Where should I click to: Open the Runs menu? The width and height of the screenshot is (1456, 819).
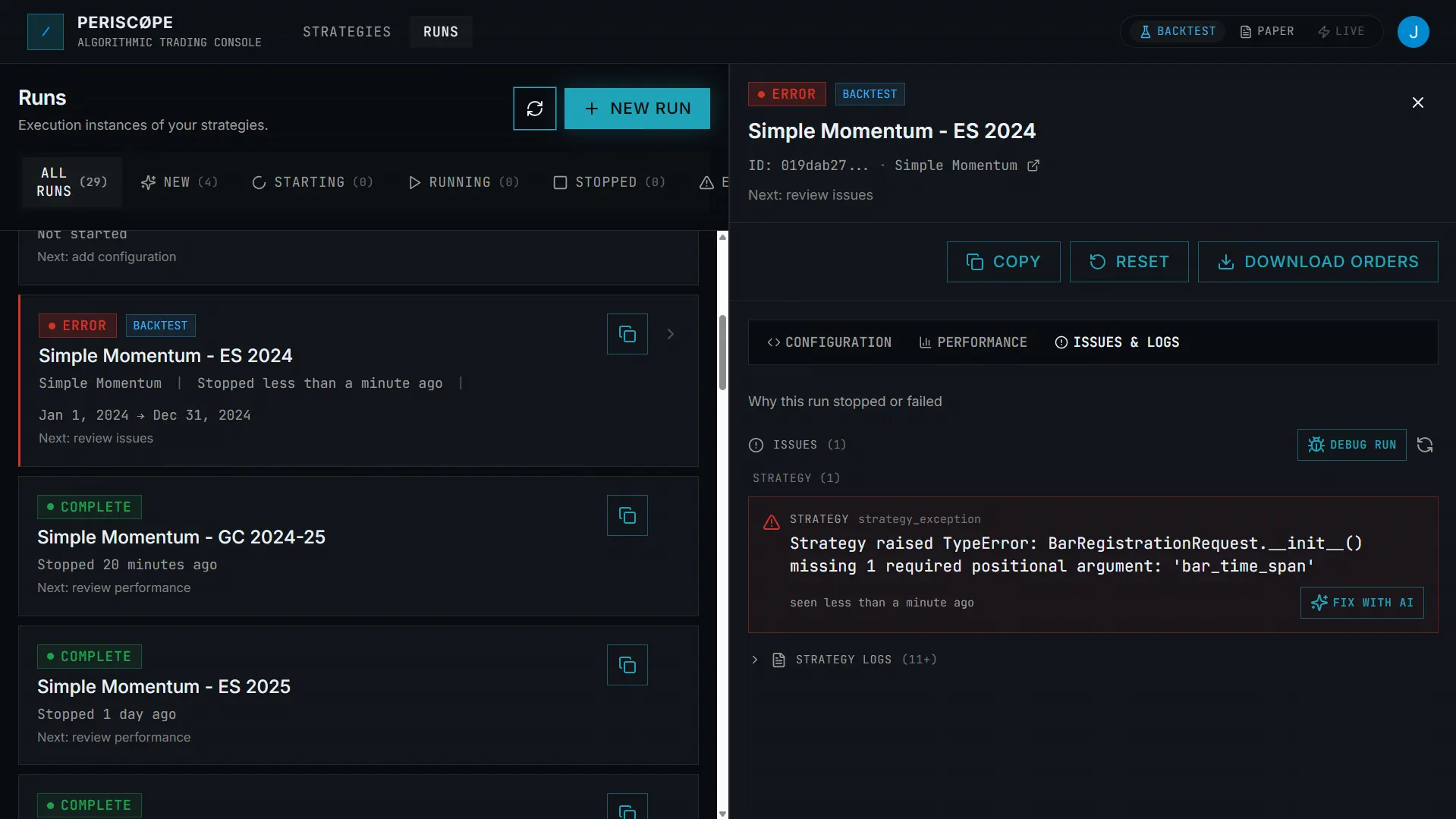pyautogui.click(x=441, y=32)
